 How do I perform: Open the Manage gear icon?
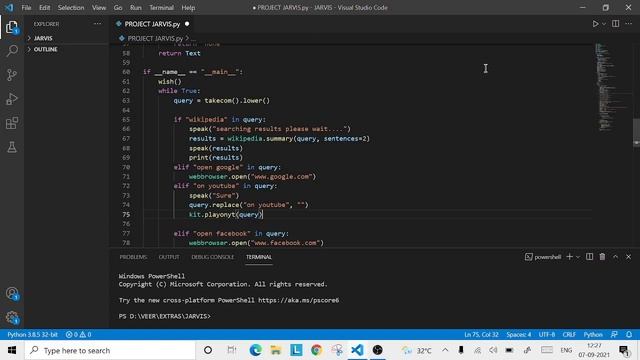[x=12, y=318]
